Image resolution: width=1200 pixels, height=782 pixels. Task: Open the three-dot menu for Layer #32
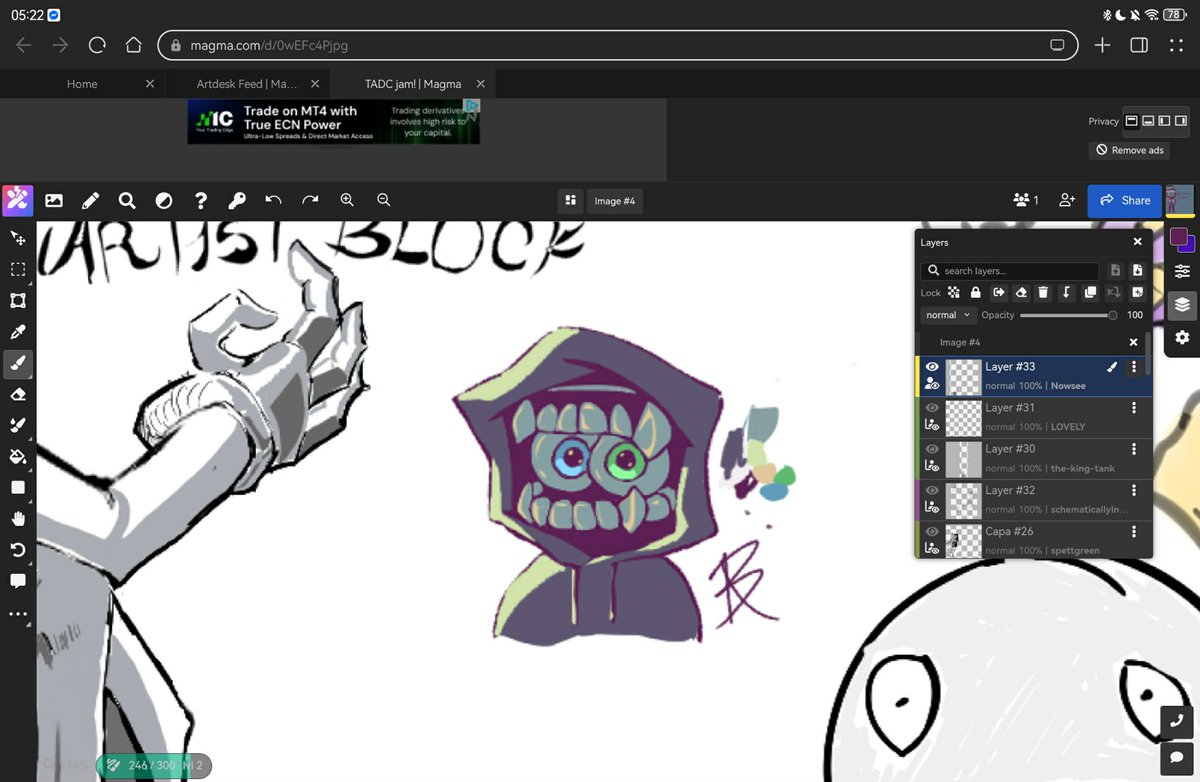tap(1134, 490)
